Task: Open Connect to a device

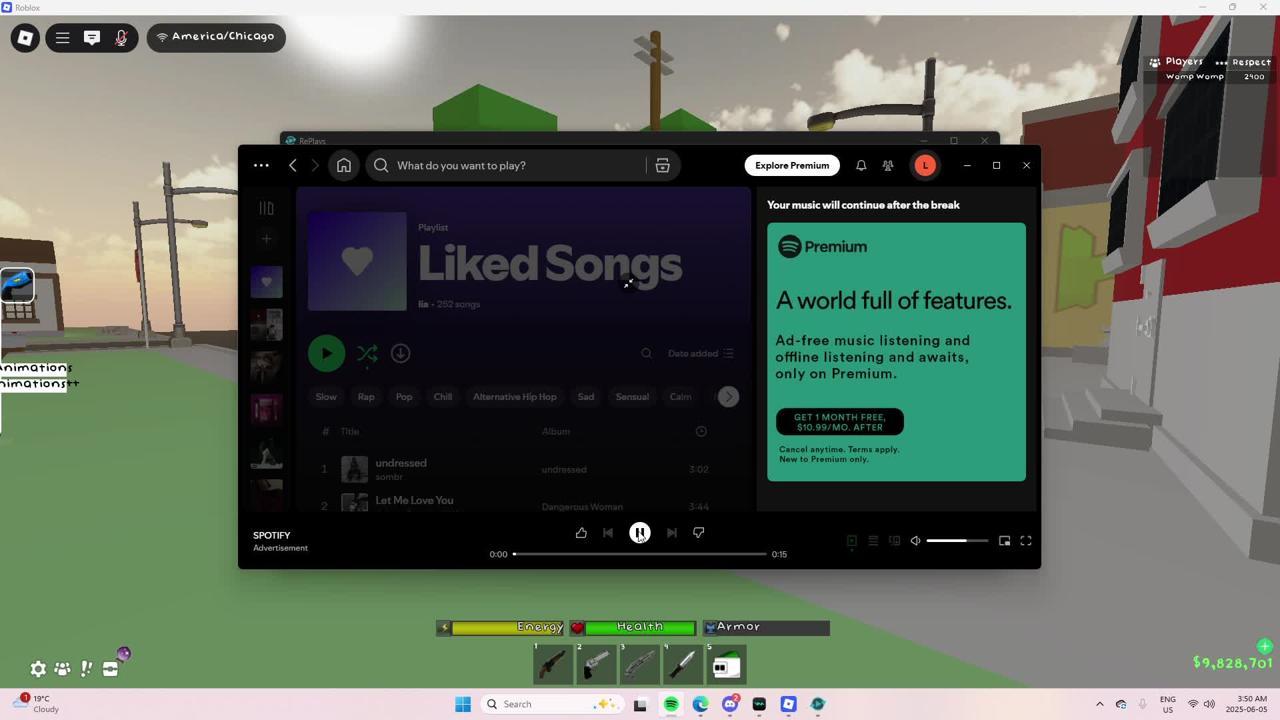Action: (x=895, y=541)
